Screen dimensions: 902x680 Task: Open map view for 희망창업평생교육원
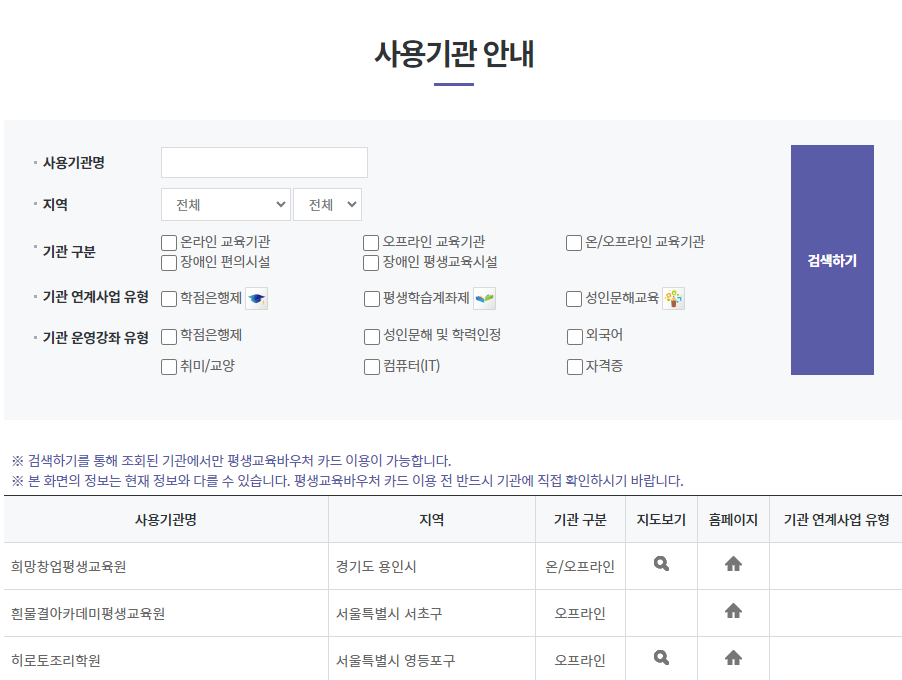(x=661, y=564)
